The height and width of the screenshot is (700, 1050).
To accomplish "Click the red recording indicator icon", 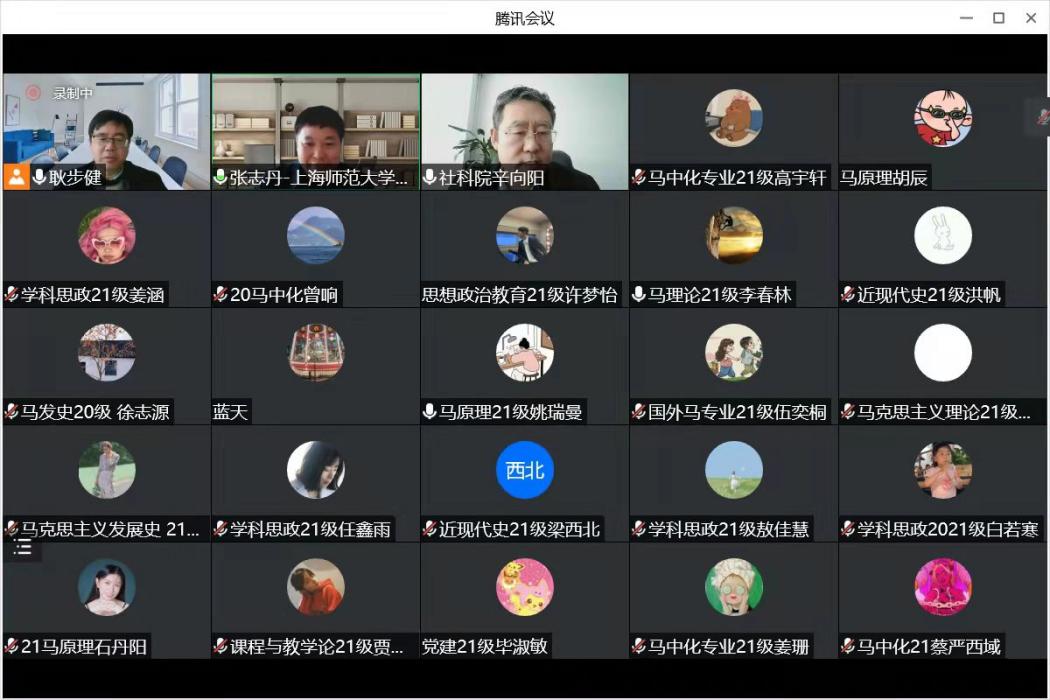I will click(x=33, y=93).
